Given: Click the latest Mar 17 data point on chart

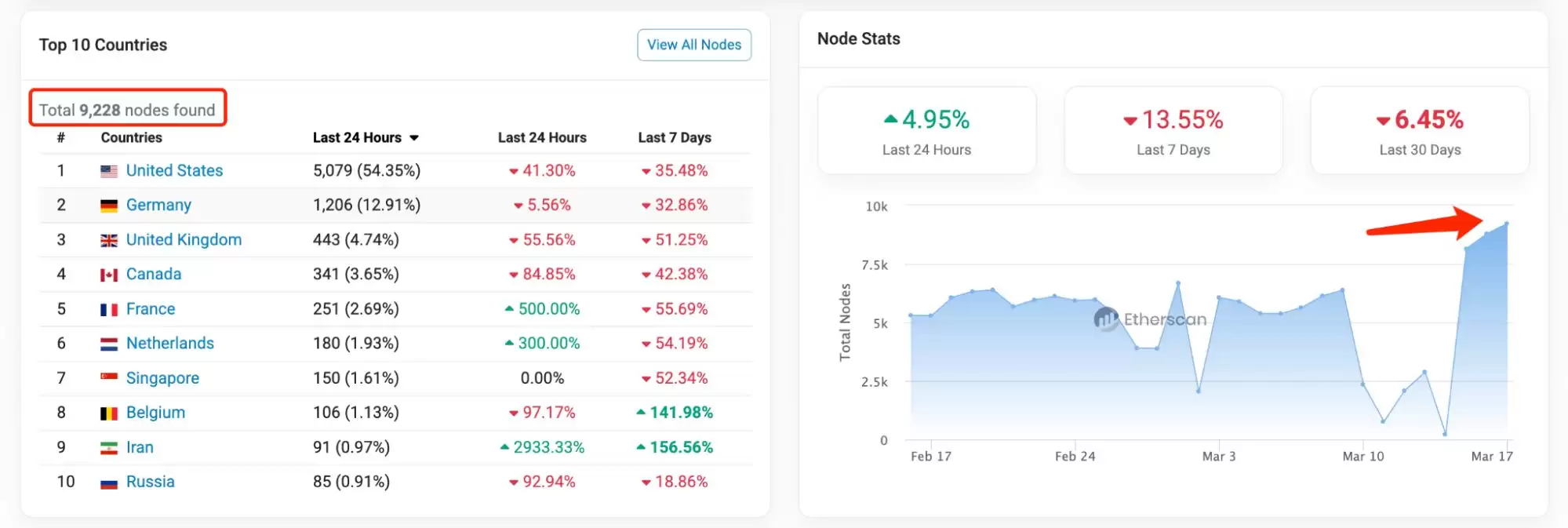Looking at the screenshot, I should click(x=1506, y=224).
